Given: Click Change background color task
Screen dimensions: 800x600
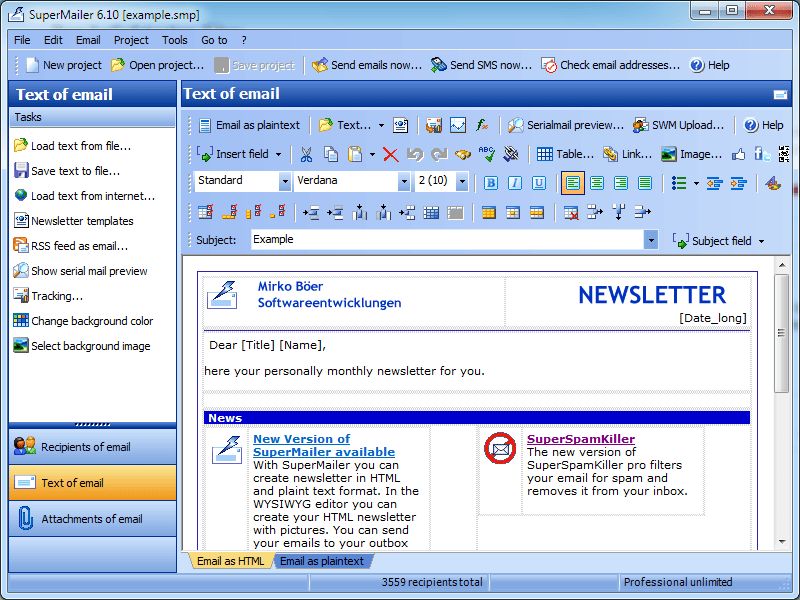Looking at the screenshot, I should click(x=84, y=321).
